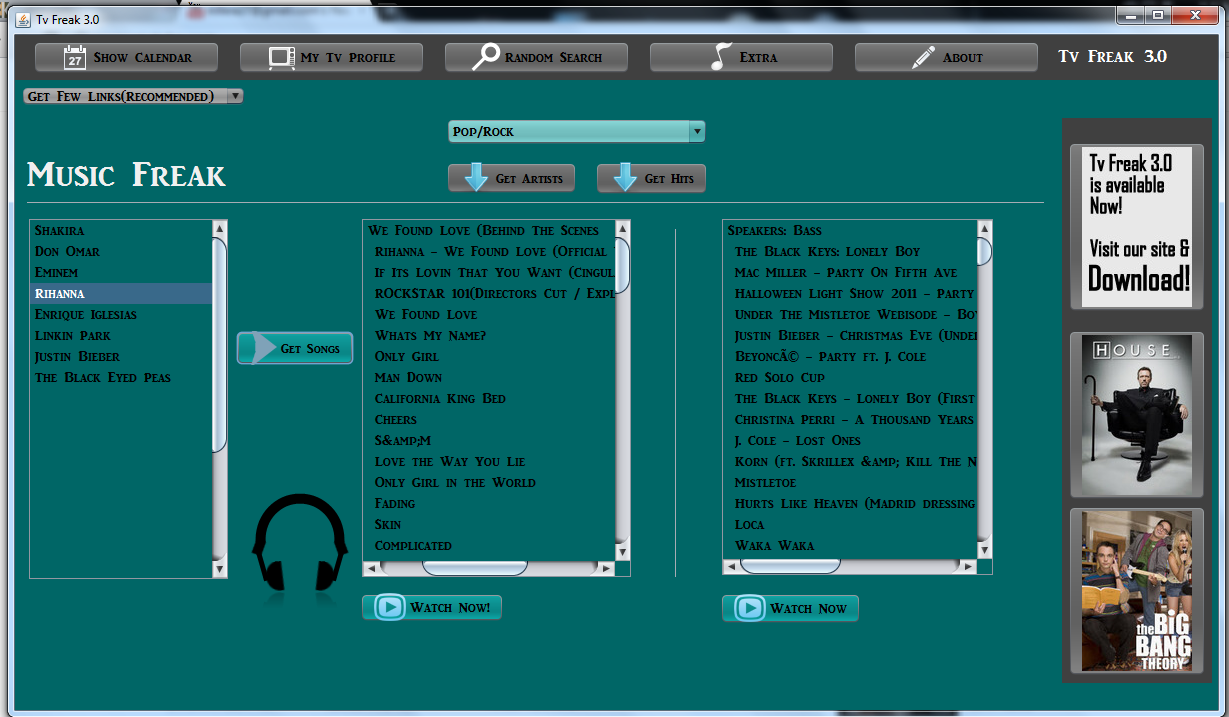Click the hits list scroll down arrow
This screenshot has height=717, width=1229.
984,551
